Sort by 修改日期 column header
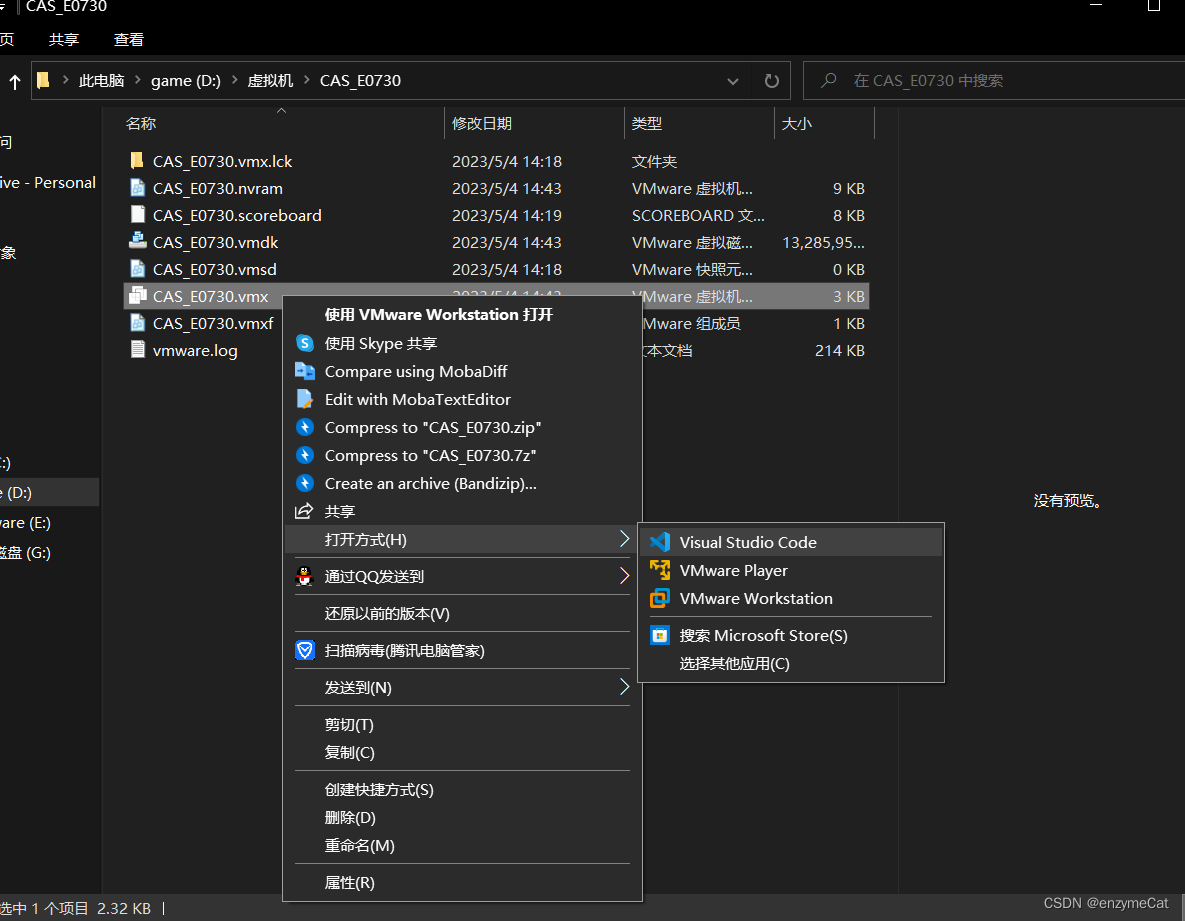1185x921 pixels. (x=481, y=123)
